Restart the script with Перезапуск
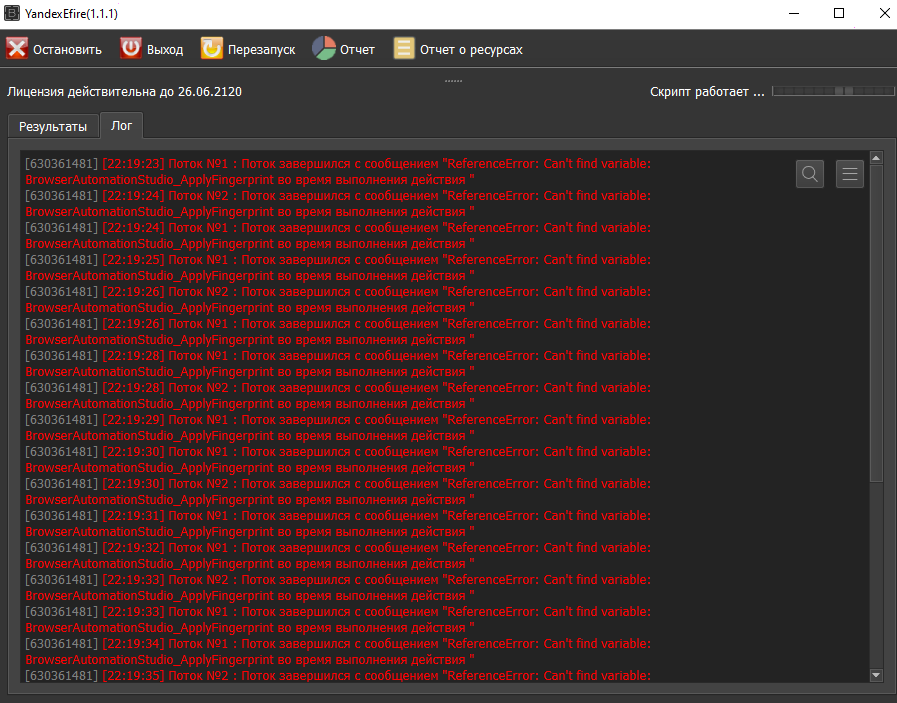897x703 pixels. (x=248, y=49)
